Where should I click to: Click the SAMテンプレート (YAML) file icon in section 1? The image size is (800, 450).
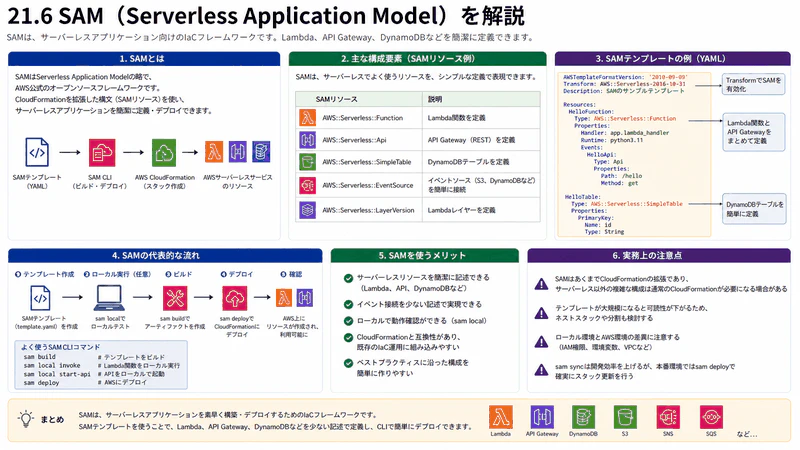tap(37, 152)
